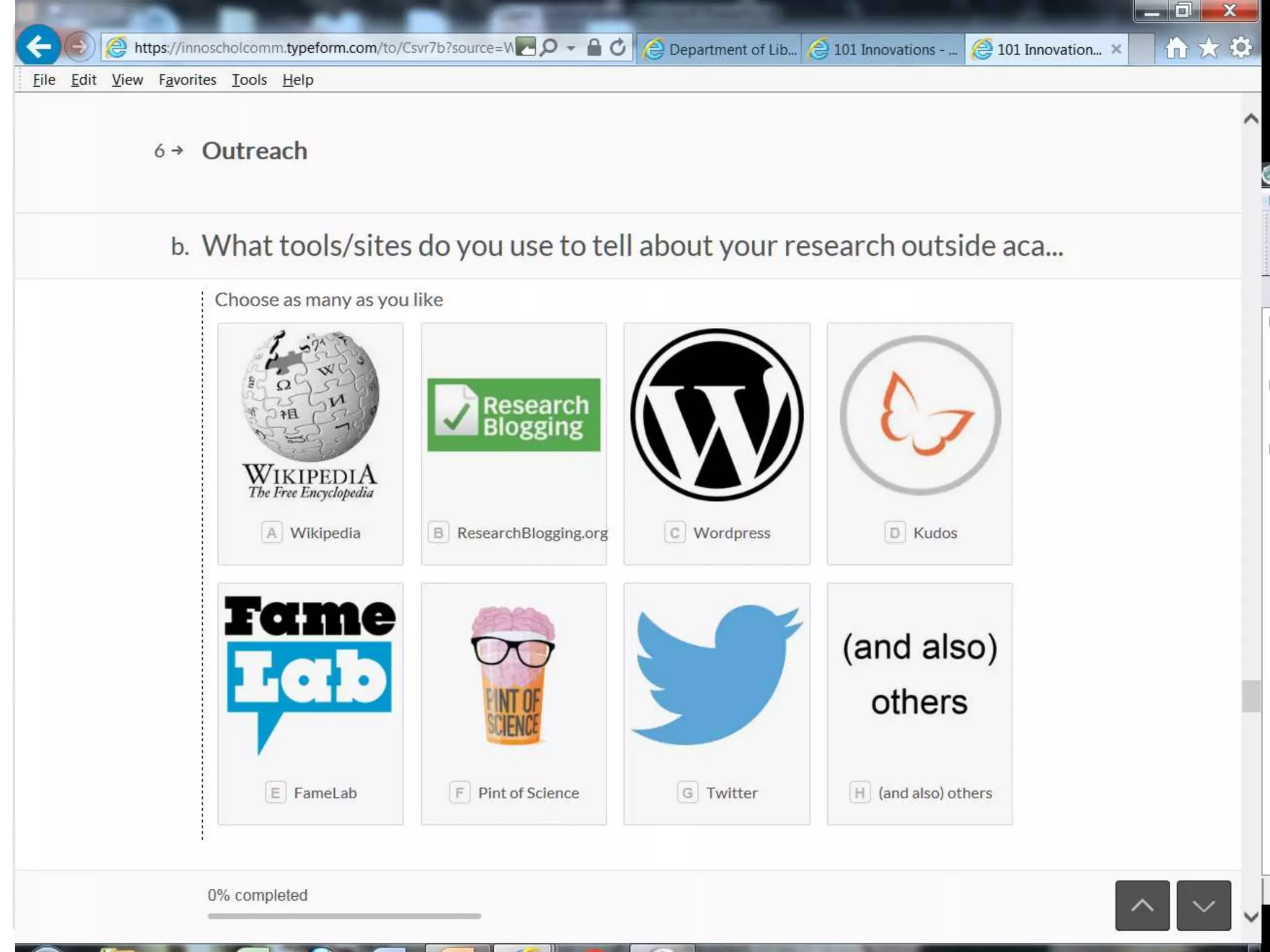This screenshot has height=952, width=1270.
Task: Open the Favorites menu
Action: point(187,80)
